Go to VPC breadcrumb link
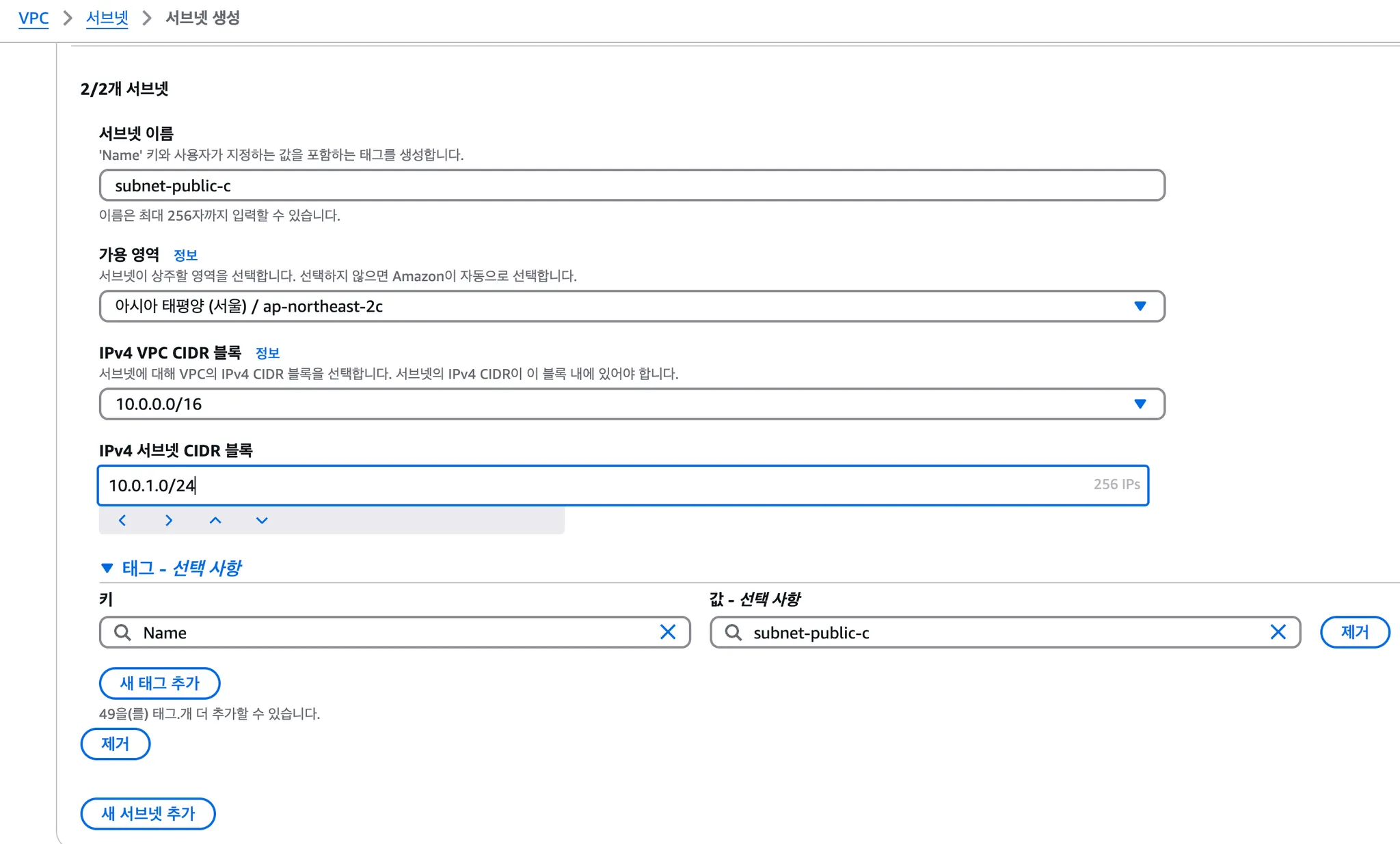 [33, 18]
